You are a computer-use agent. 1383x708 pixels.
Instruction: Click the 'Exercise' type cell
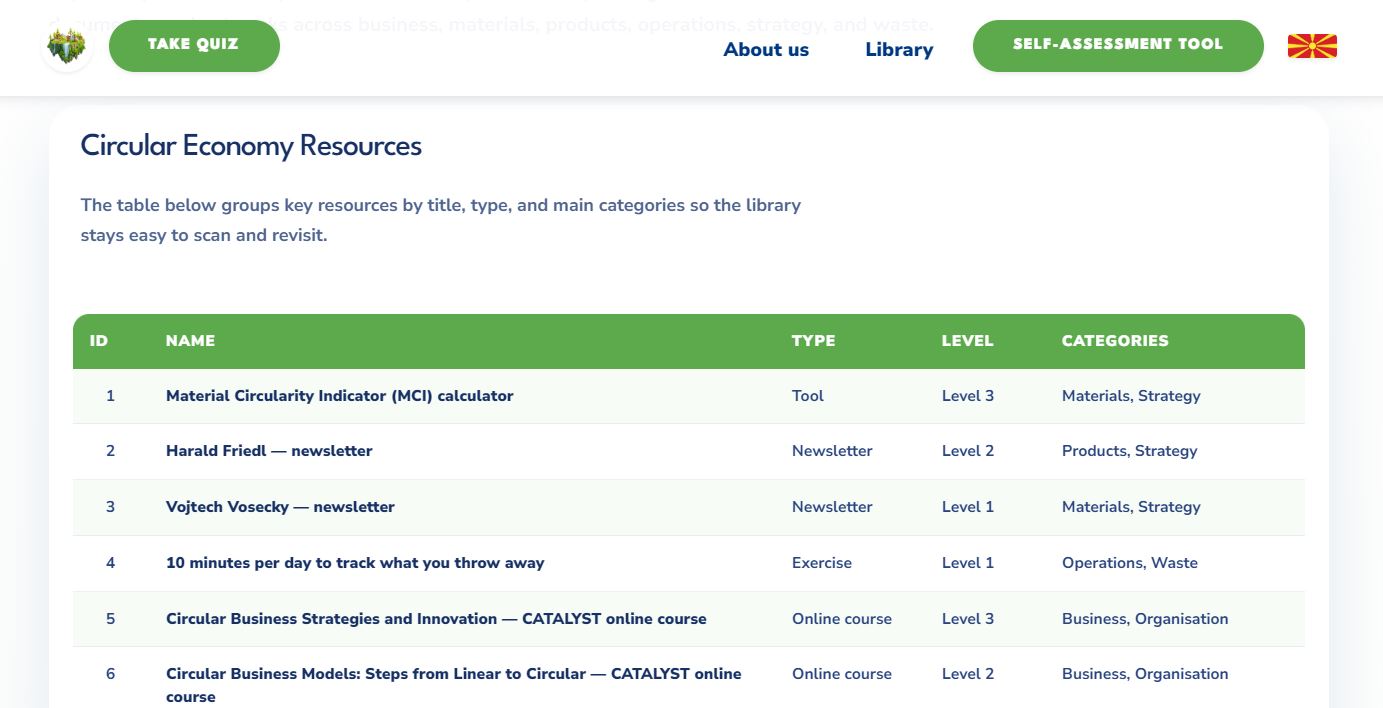coord(822,563)
